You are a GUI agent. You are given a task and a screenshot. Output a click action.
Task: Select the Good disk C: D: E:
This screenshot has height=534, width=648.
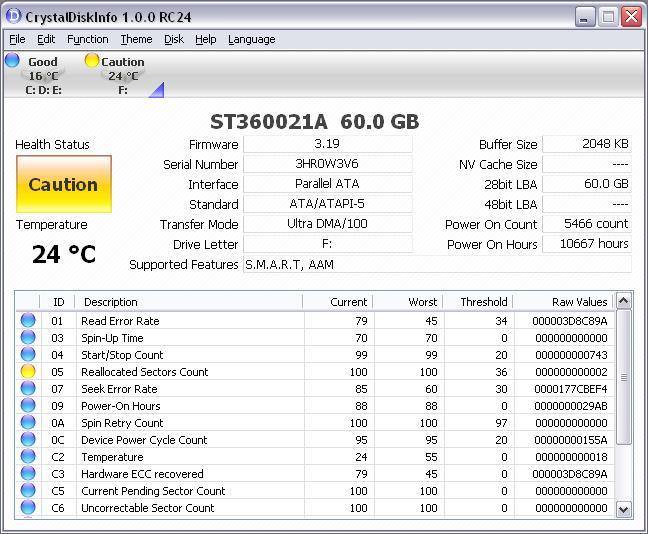(43, 75)
